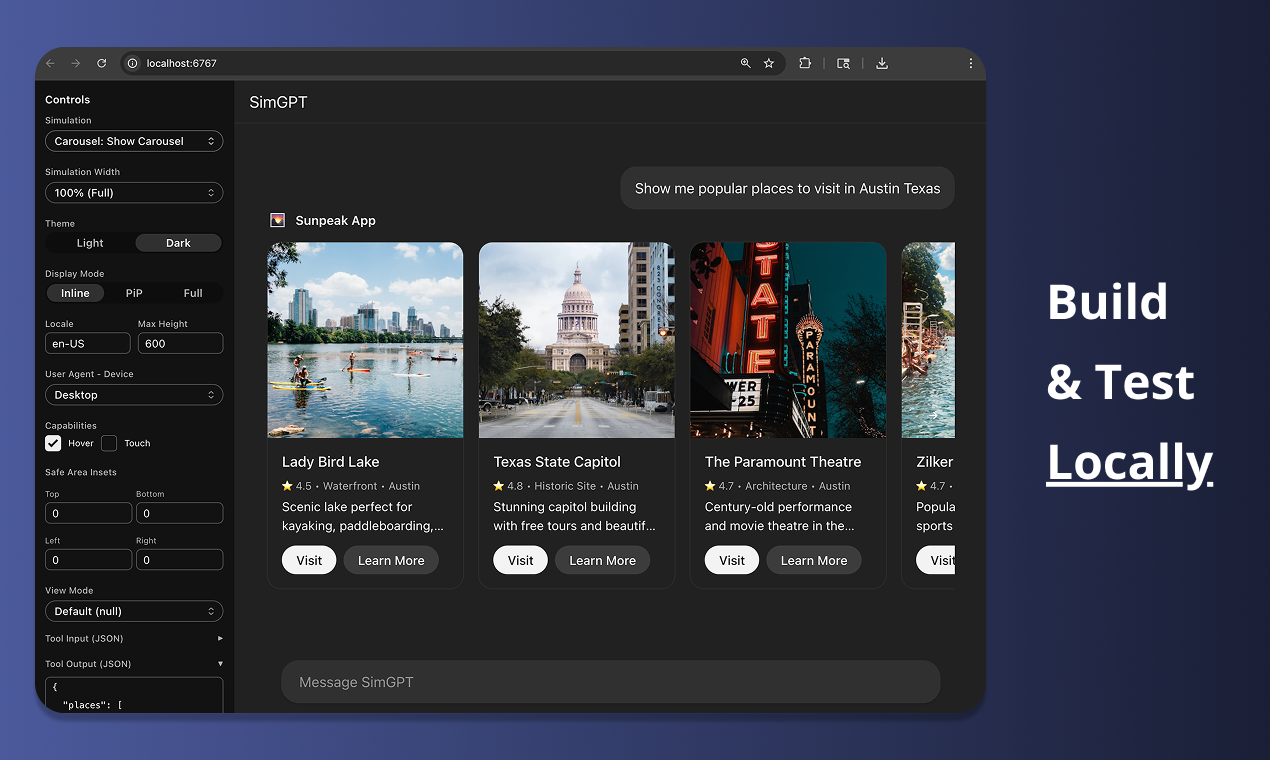Image resolution: width=1270 pixels, height=760 pixels.
Task: Switch theme to Light
Action: point(90,242)
